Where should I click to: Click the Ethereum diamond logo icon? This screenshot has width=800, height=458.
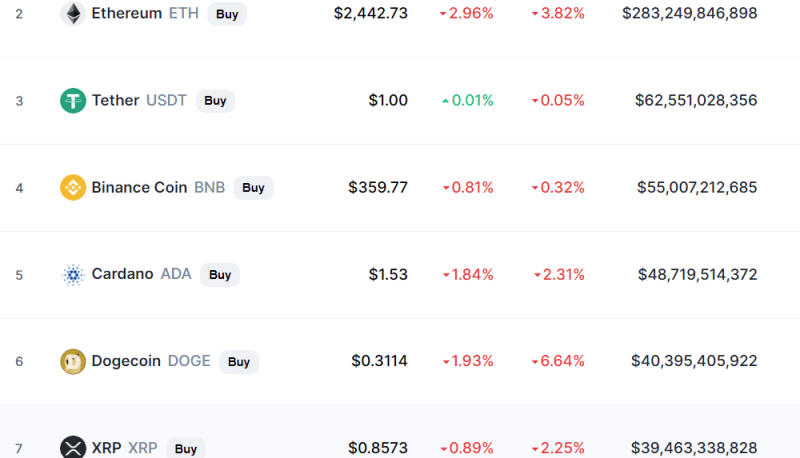[x=73, y=13]
